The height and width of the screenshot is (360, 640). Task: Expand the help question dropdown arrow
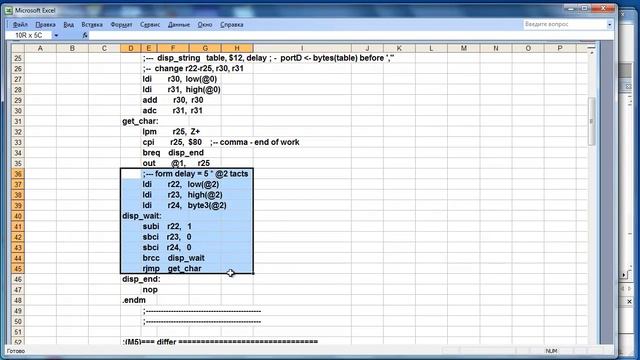(609, 24)
